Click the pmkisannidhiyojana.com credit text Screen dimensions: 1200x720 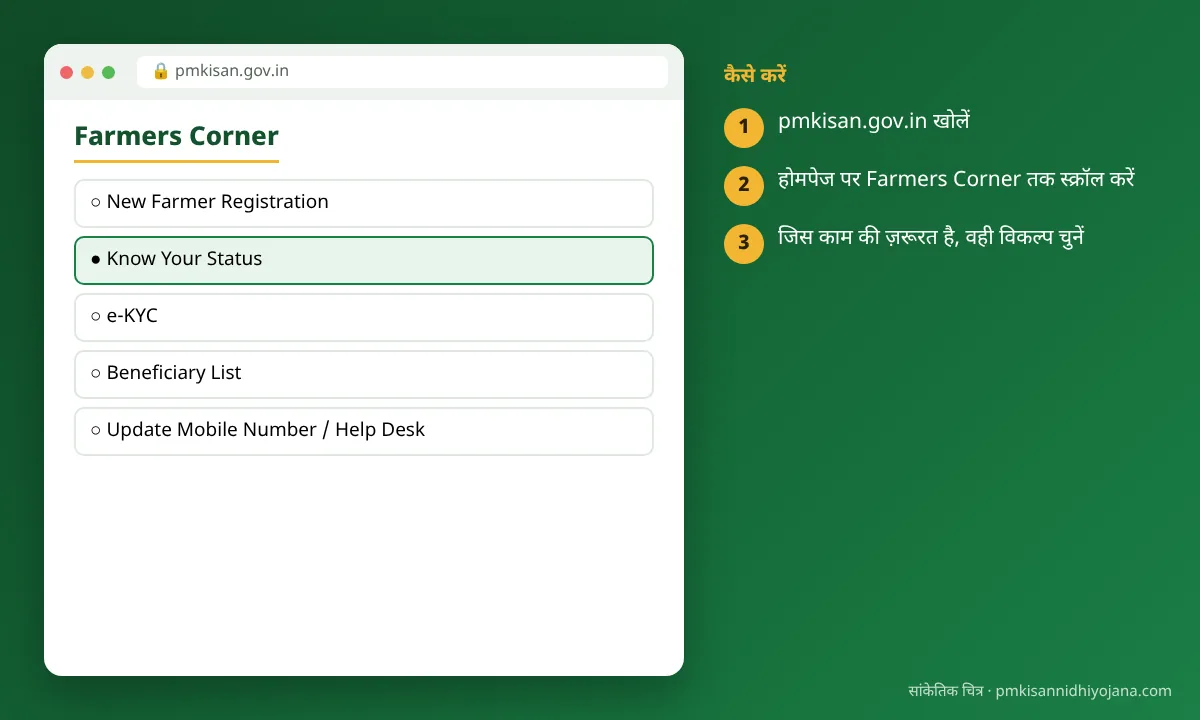[1084, 691]
